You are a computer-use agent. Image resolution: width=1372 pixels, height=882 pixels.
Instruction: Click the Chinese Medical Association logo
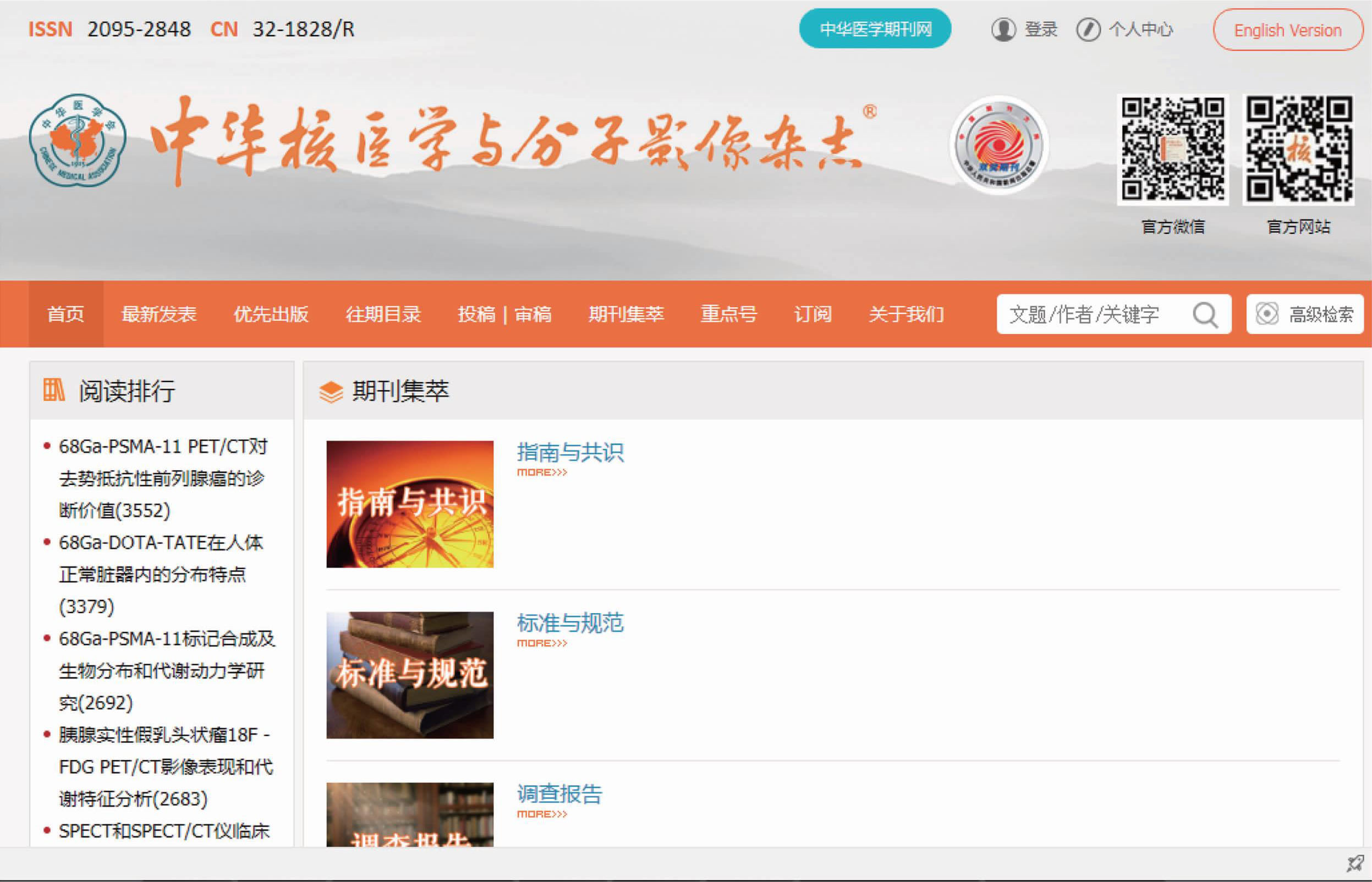tap(78, 141)
